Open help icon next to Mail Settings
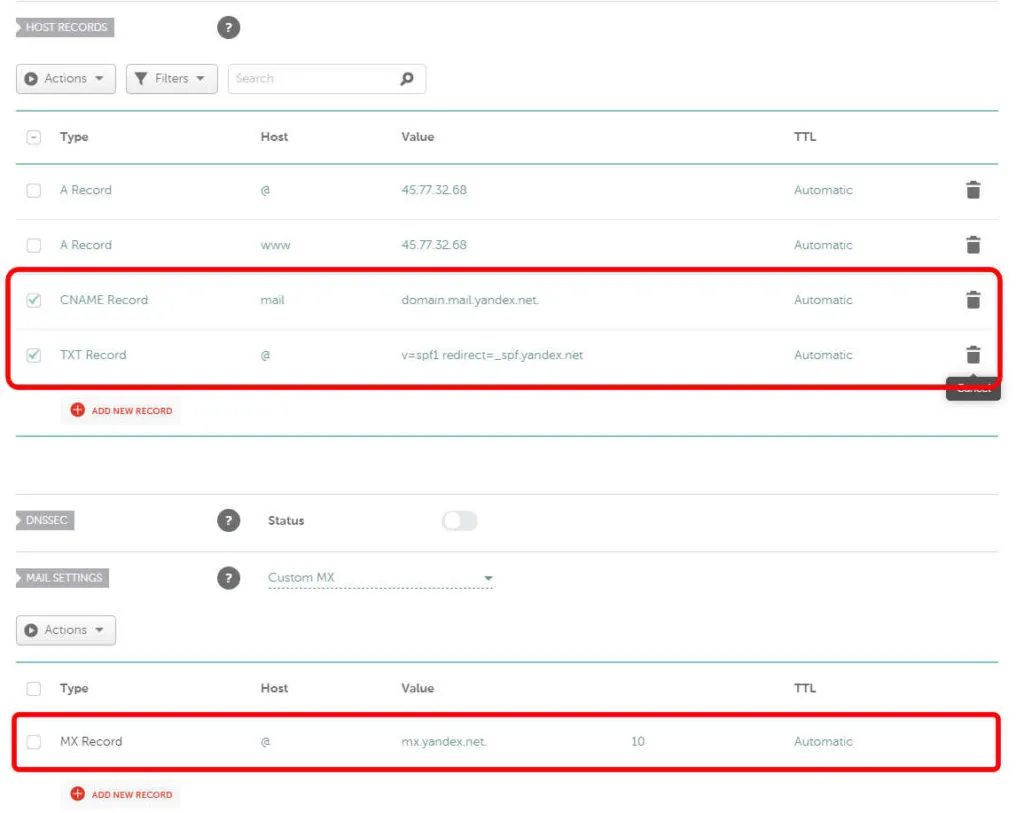The width and height of the screenshot is (1024, 813). [228, 578]
